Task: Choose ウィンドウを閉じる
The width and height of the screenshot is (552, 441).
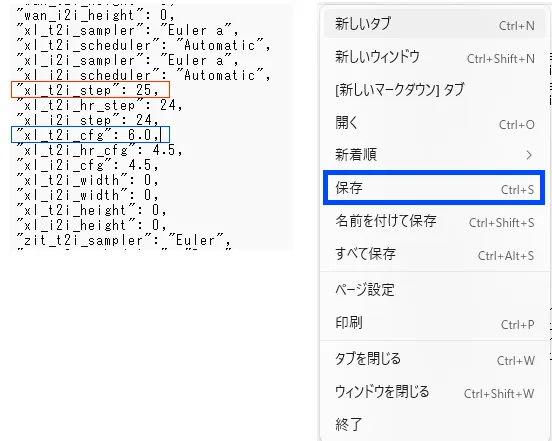Action: point(434,392)
